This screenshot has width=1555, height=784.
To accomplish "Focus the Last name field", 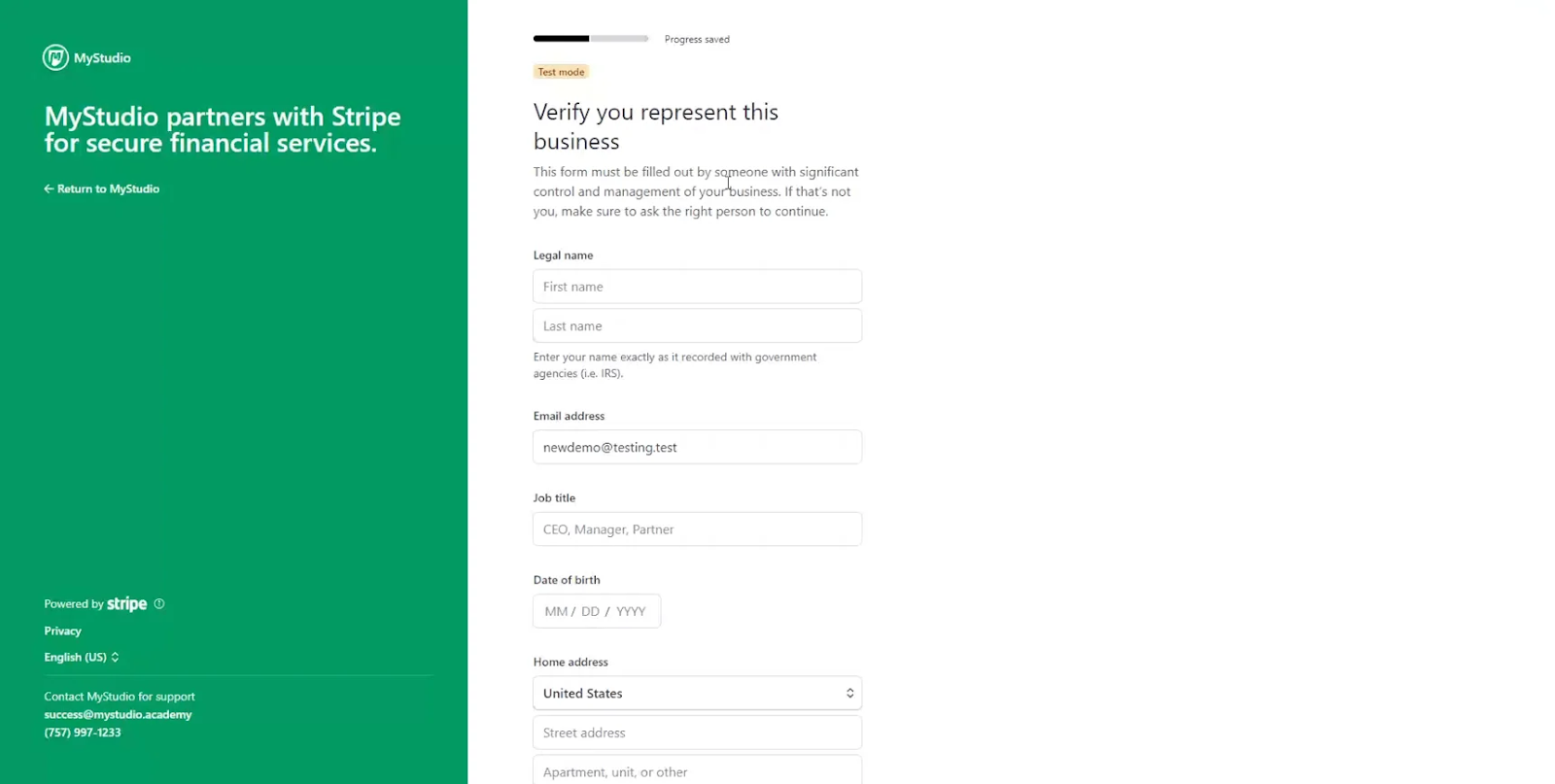I will tap(697, 325).
